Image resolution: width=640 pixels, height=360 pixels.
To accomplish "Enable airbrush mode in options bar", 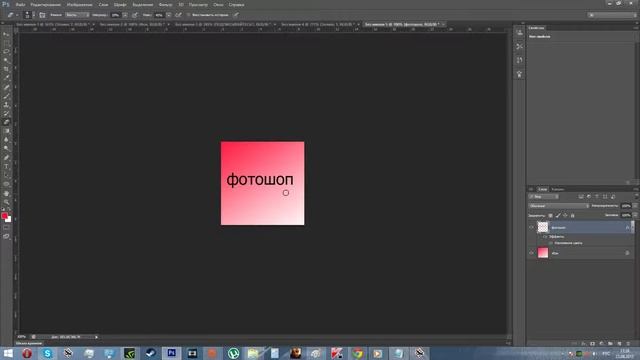I will (178, 15).
